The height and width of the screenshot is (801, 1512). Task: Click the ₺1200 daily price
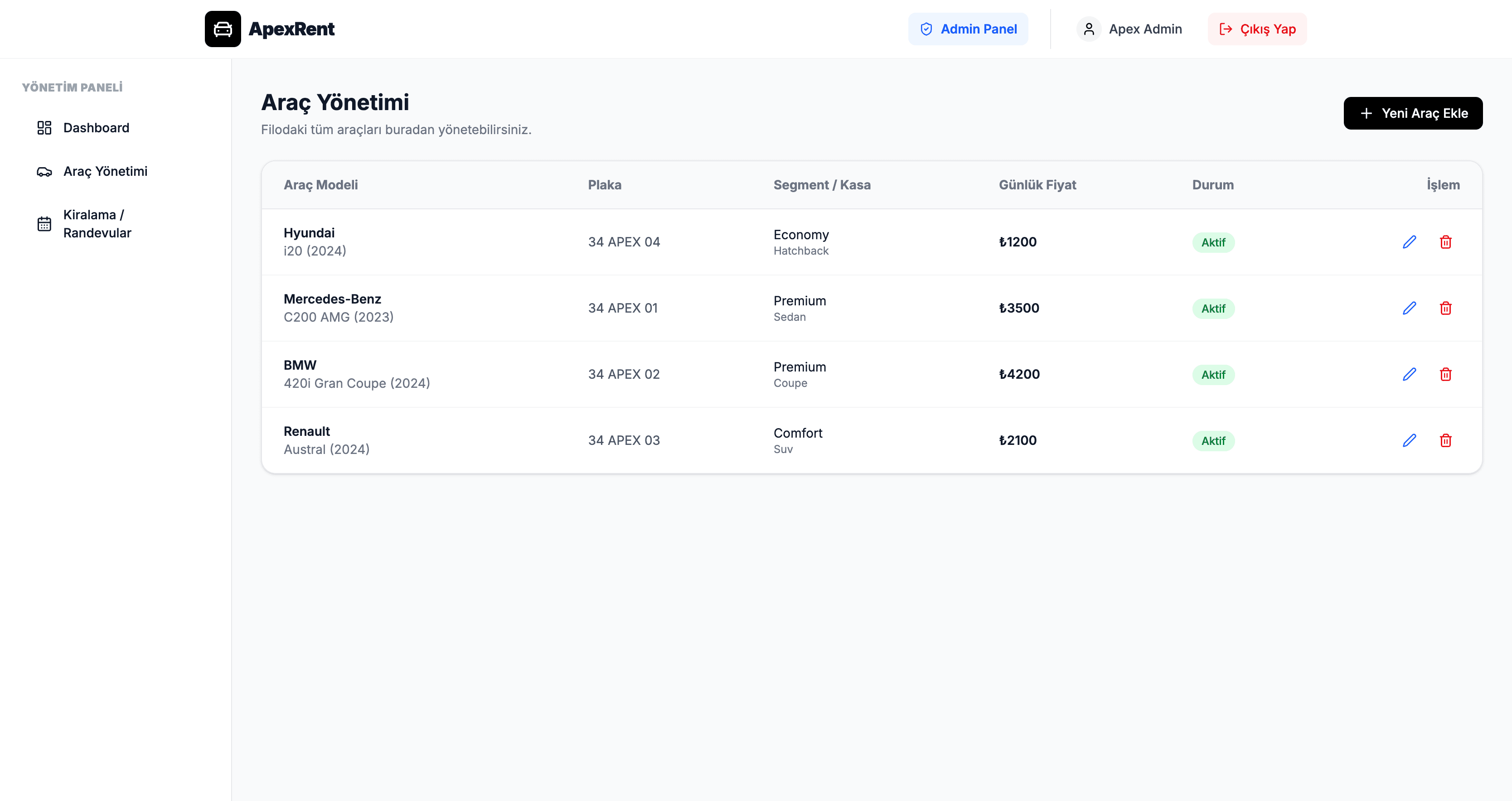click(1018, 242)
